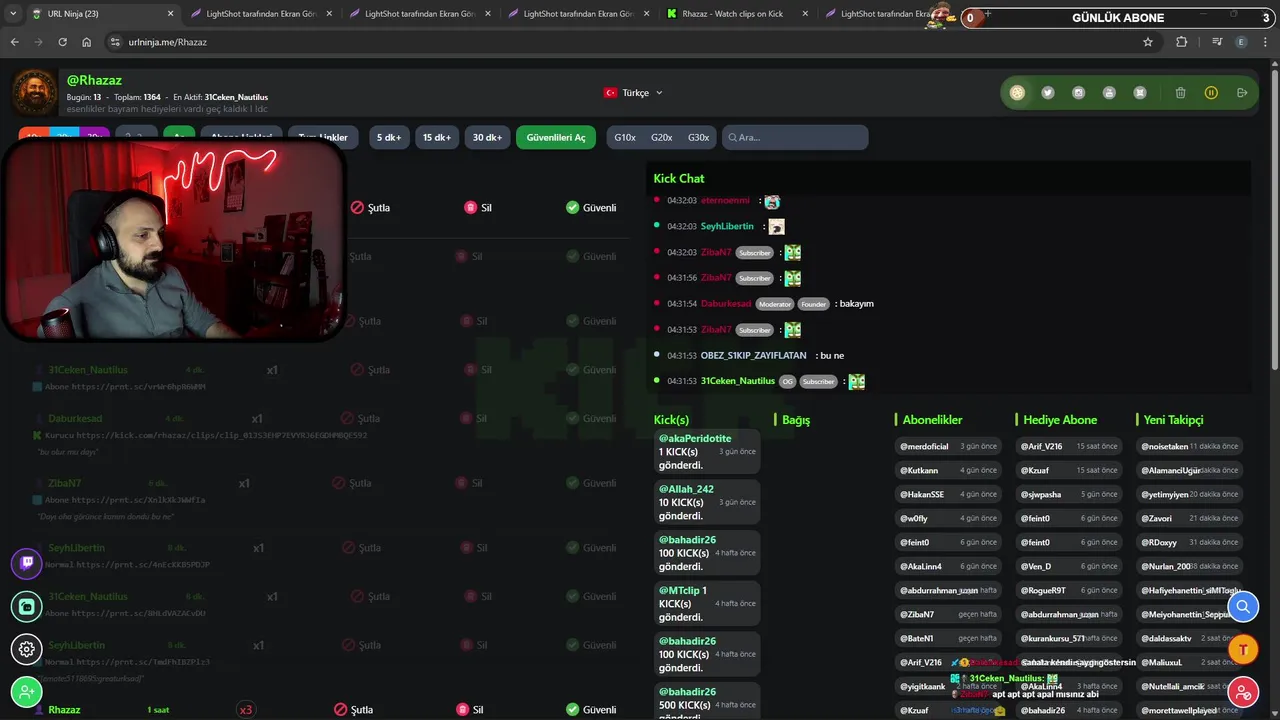1280x720 pixels.
Task: Open the Türkçe language dropdown
Action: (x=633, y=93)
